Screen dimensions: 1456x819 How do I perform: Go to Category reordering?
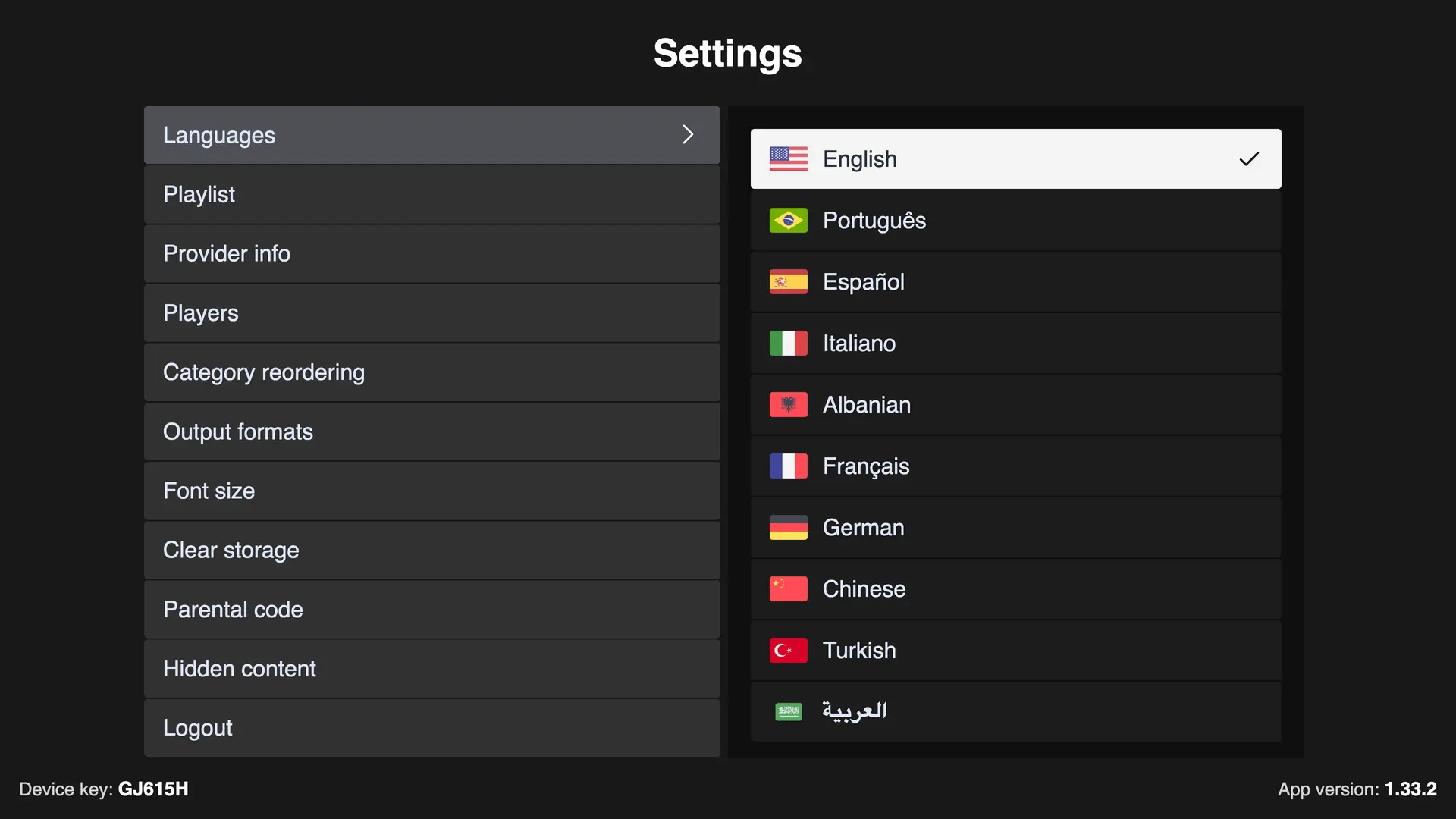click(431, 372)
